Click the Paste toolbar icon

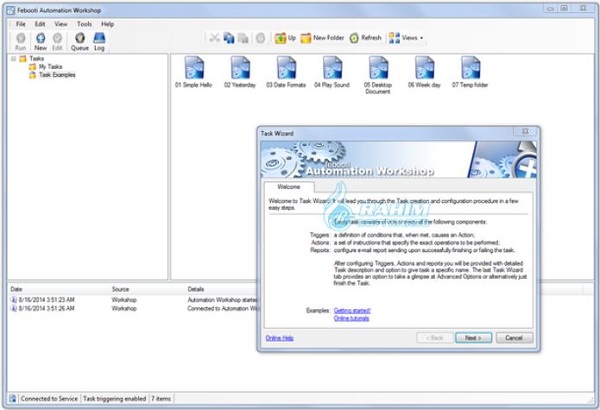click(x=243, y=38)
